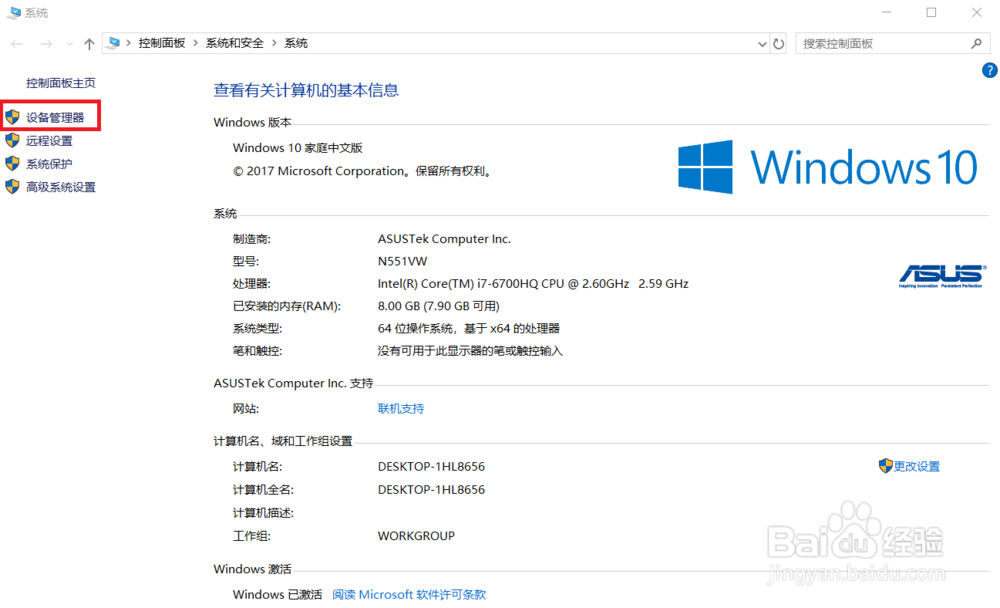The height and width of the screenshot is (608, 1000).
Task: Click 更改设置 change settings link
Action: click(916, 466)
